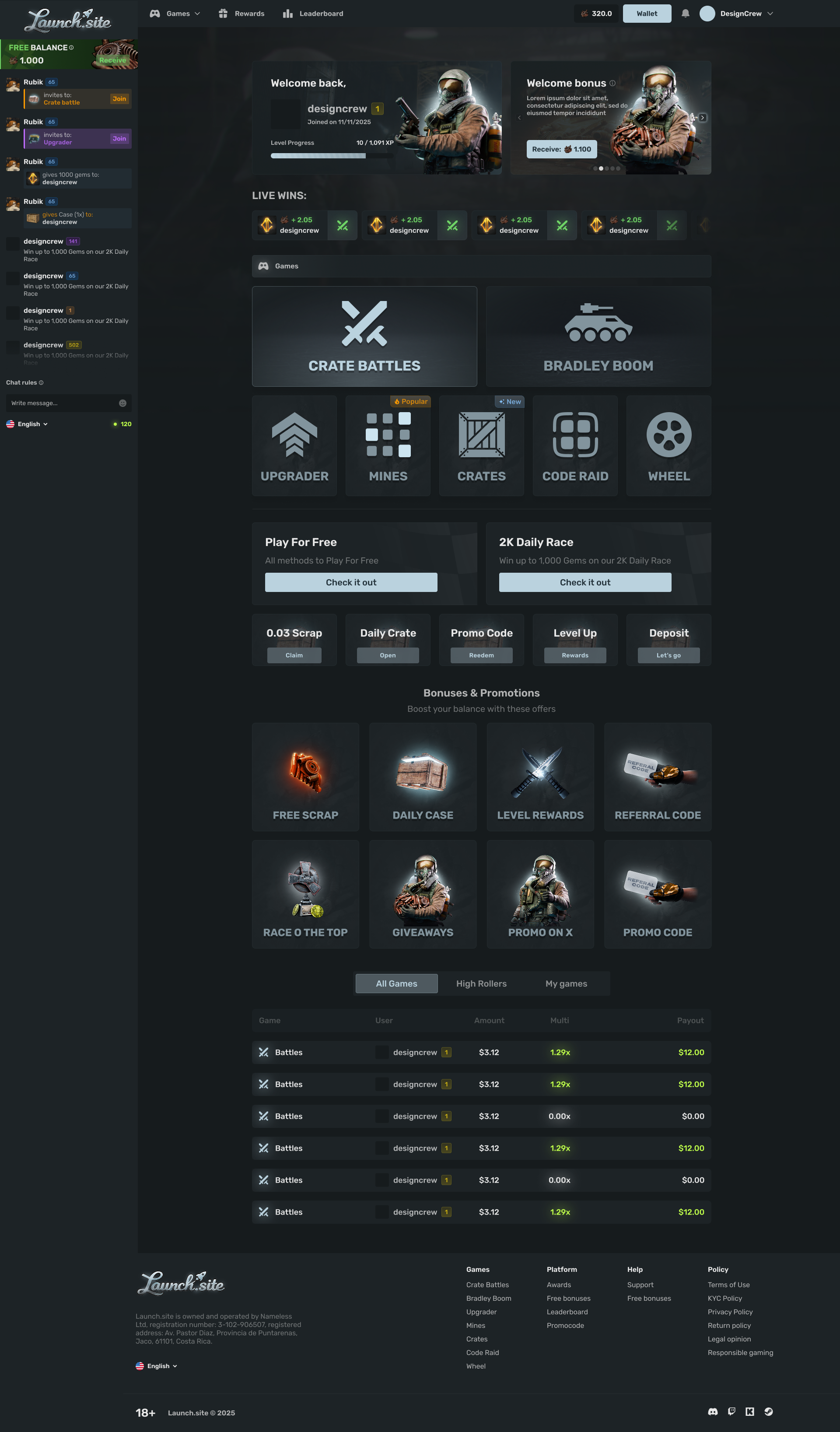Switch to the High Rollers tab

pyautogui.click(x=481, y=984)
